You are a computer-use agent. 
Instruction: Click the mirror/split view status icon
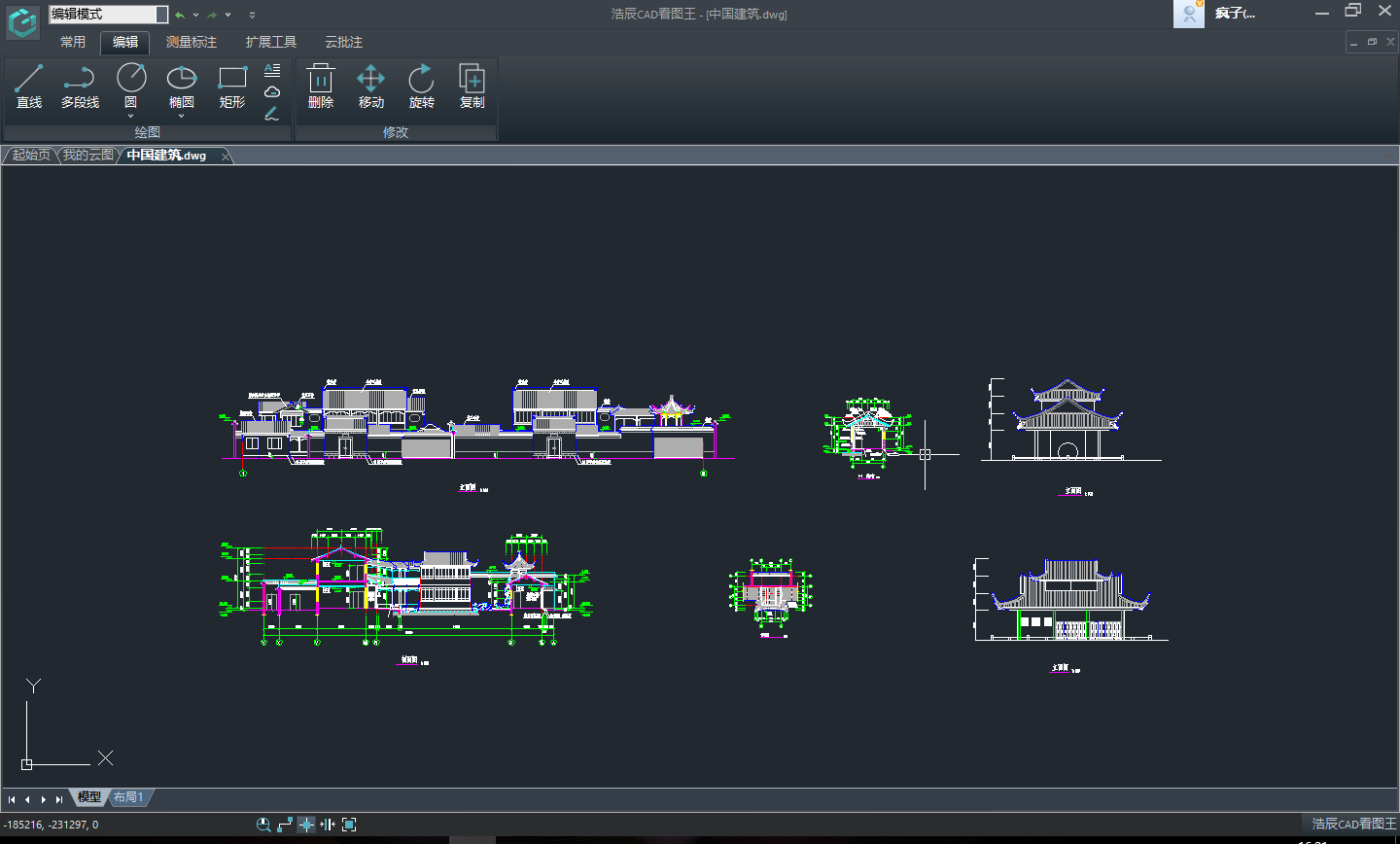pyautogui.click(x=328, y=825)
